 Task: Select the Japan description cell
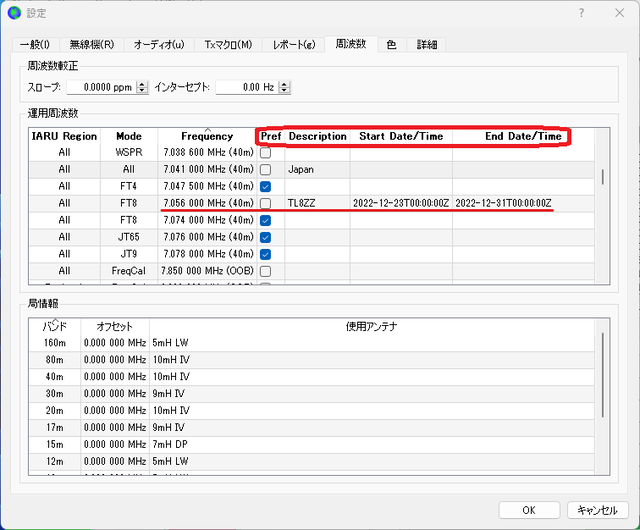tap(317, 169)
